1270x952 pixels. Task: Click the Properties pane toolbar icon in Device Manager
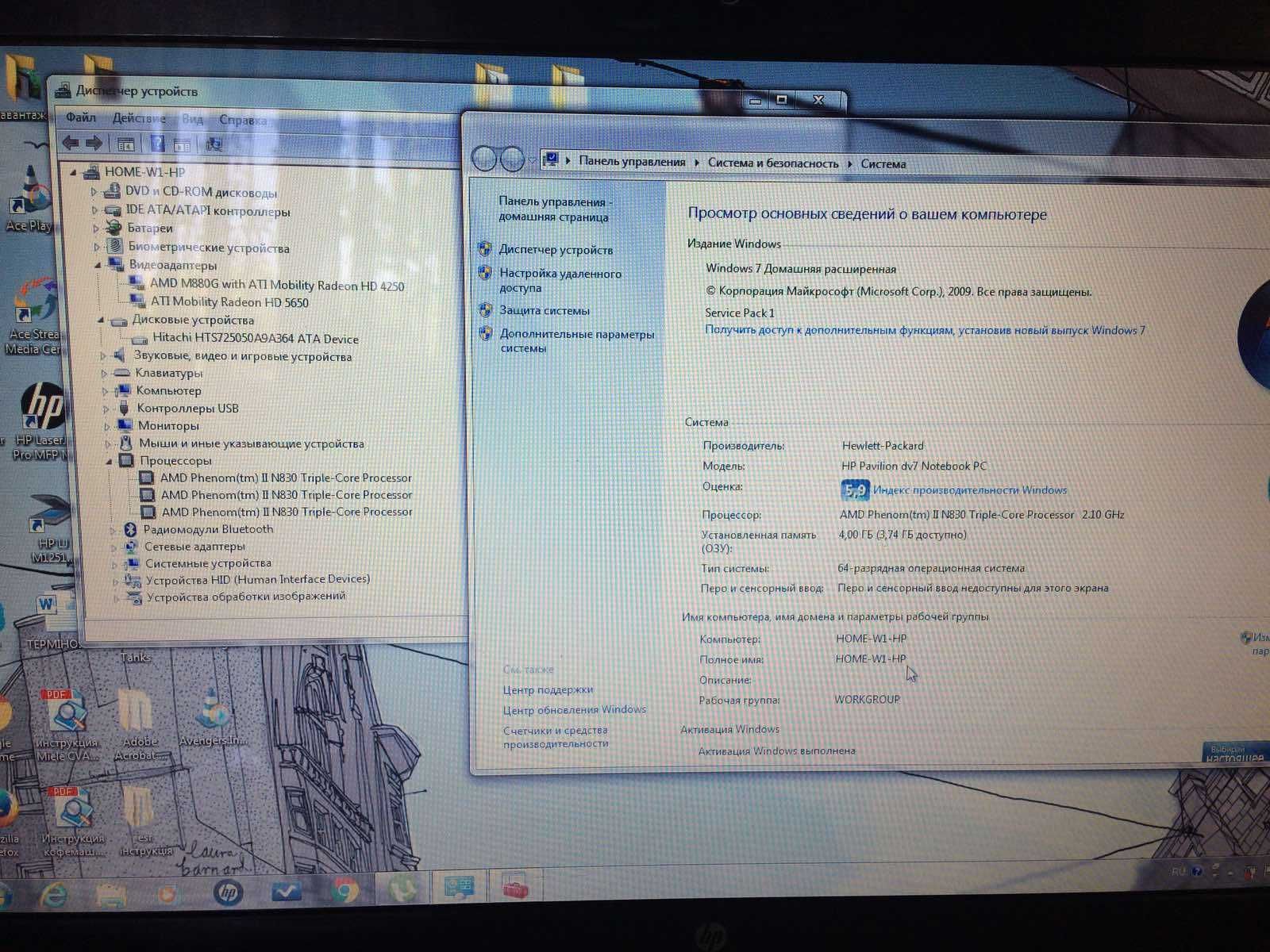coord(183,144)
